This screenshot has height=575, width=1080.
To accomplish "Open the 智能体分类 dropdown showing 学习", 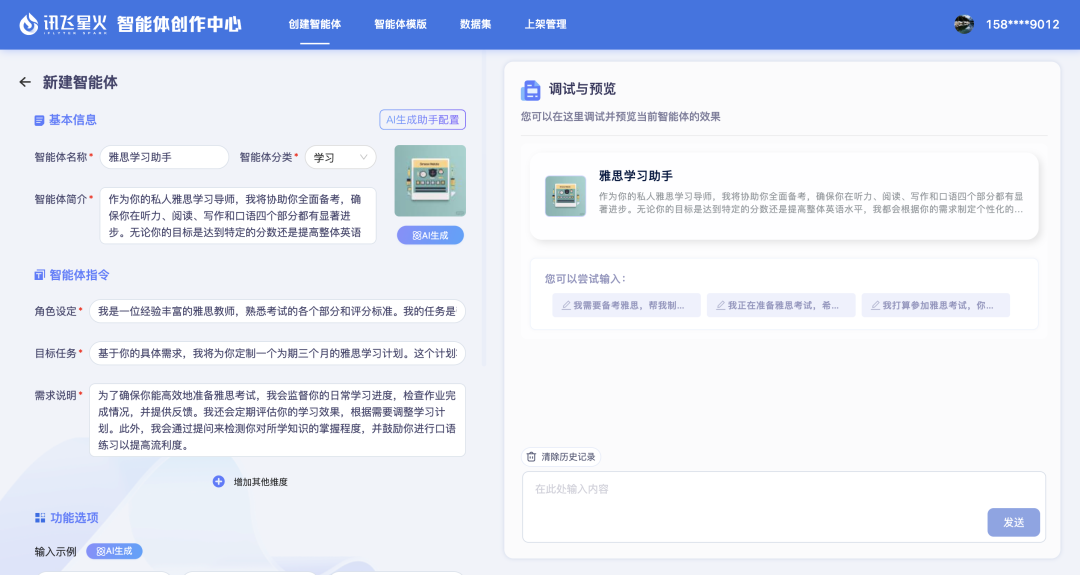I will click(340, 157).
